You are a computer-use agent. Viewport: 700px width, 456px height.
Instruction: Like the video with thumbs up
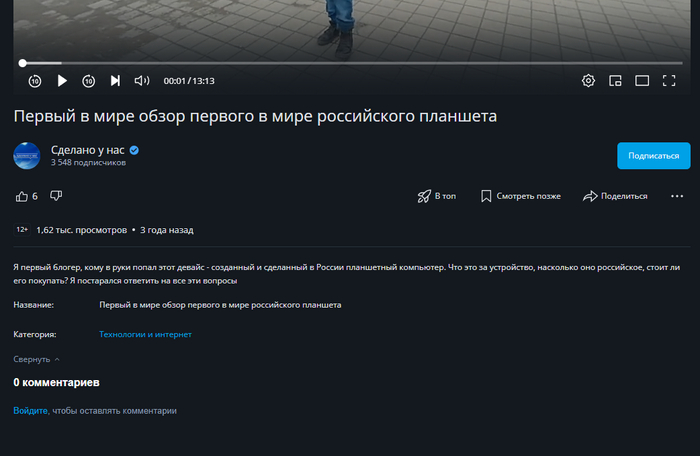point(22,196)
